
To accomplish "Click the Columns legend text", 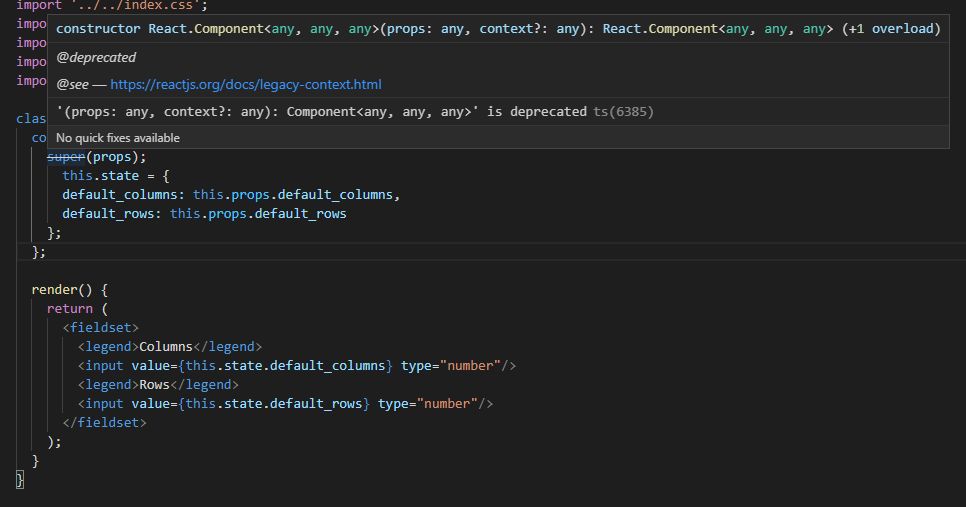I will tap(166, 347).
